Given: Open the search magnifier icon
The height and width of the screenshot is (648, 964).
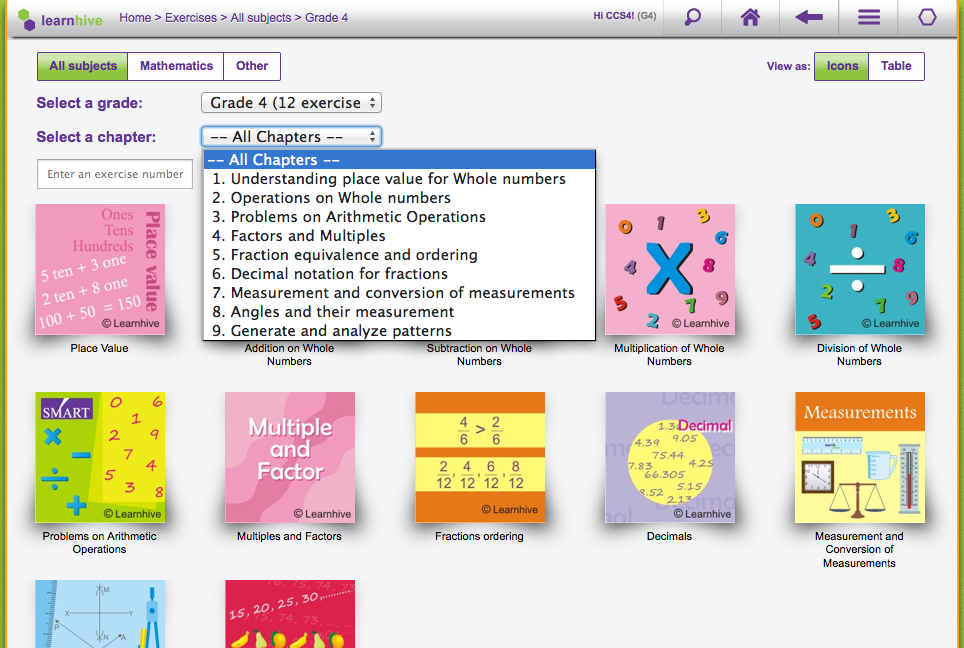Looking at the screenshot, I should click(x=692, y=17).
